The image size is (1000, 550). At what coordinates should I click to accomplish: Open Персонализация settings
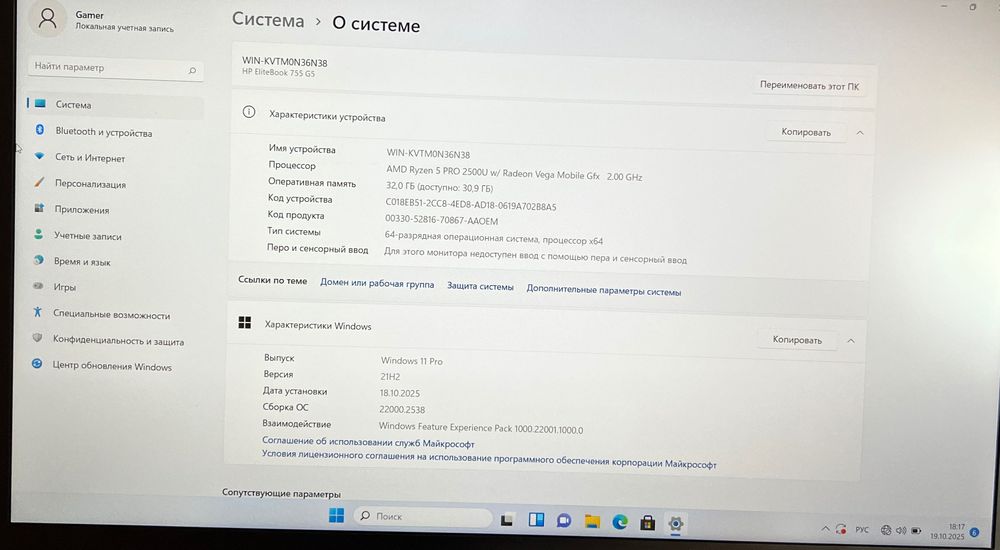90,184
